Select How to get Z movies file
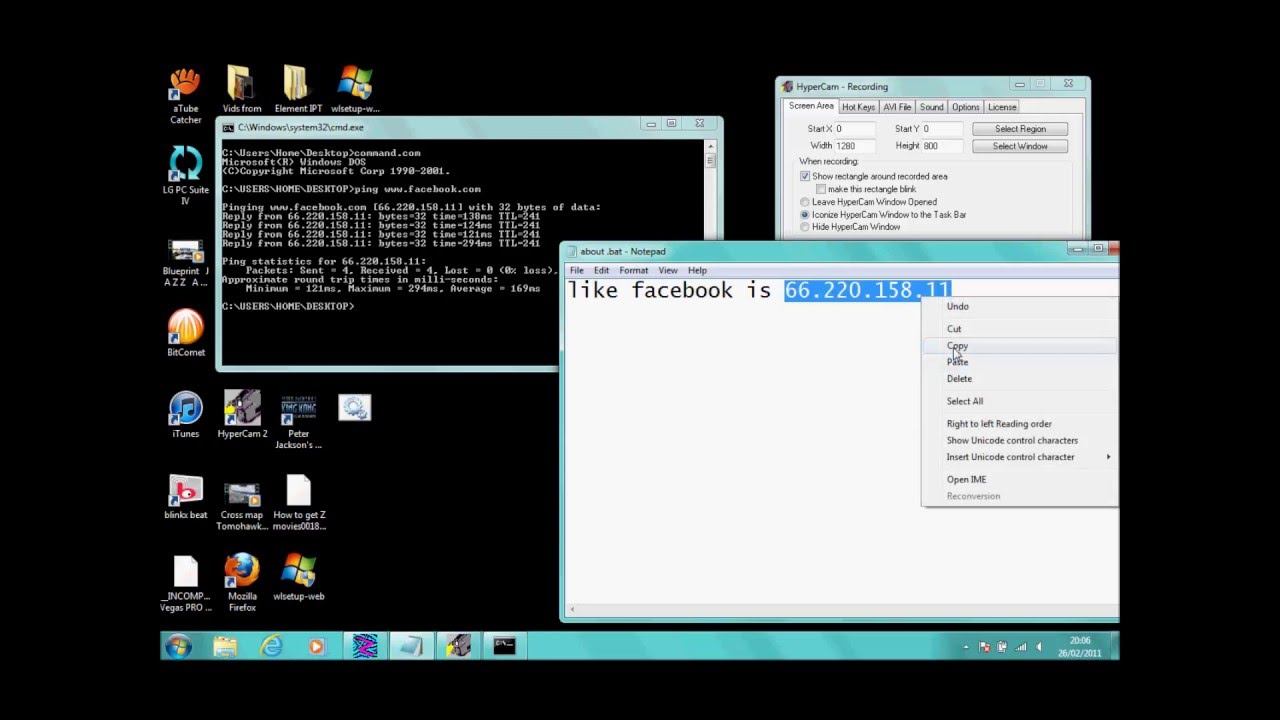 [x=299, y=503]
